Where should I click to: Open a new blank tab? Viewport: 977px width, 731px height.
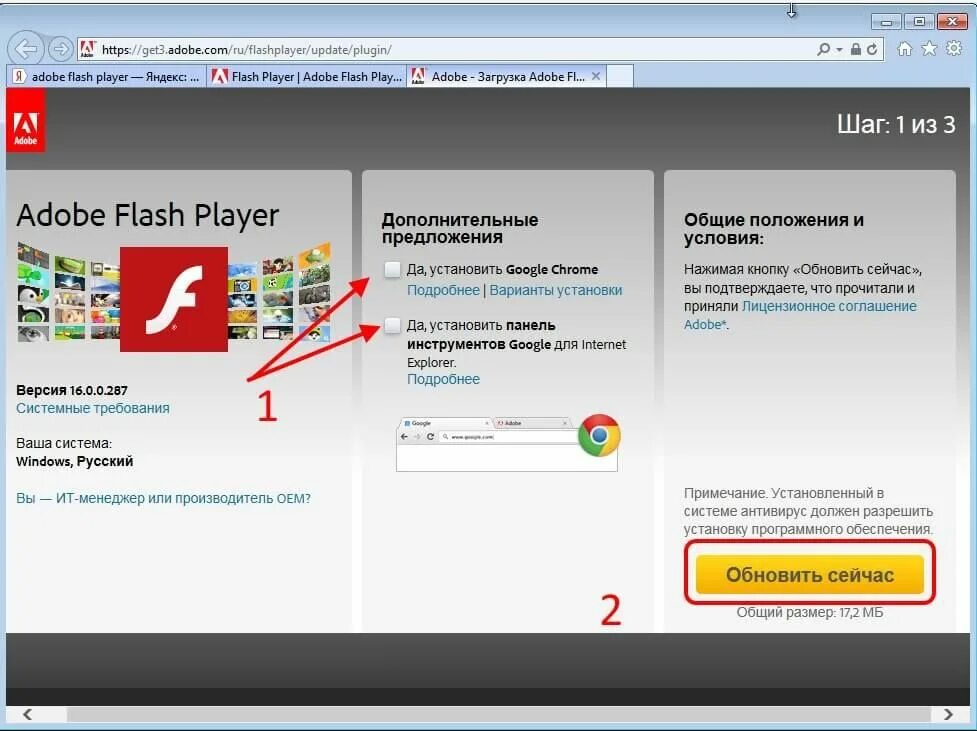click(x=620, y=76)
